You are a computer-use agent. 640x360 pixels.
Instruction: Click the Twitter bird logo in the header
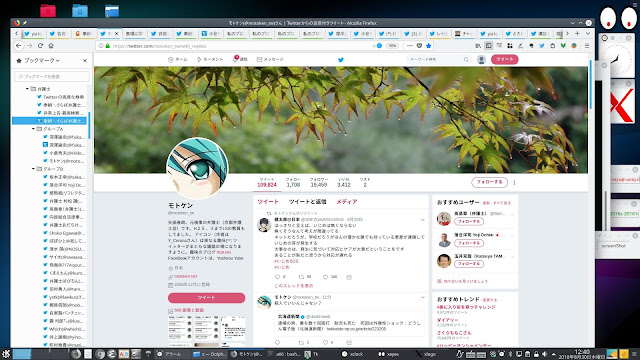(341, 60)
